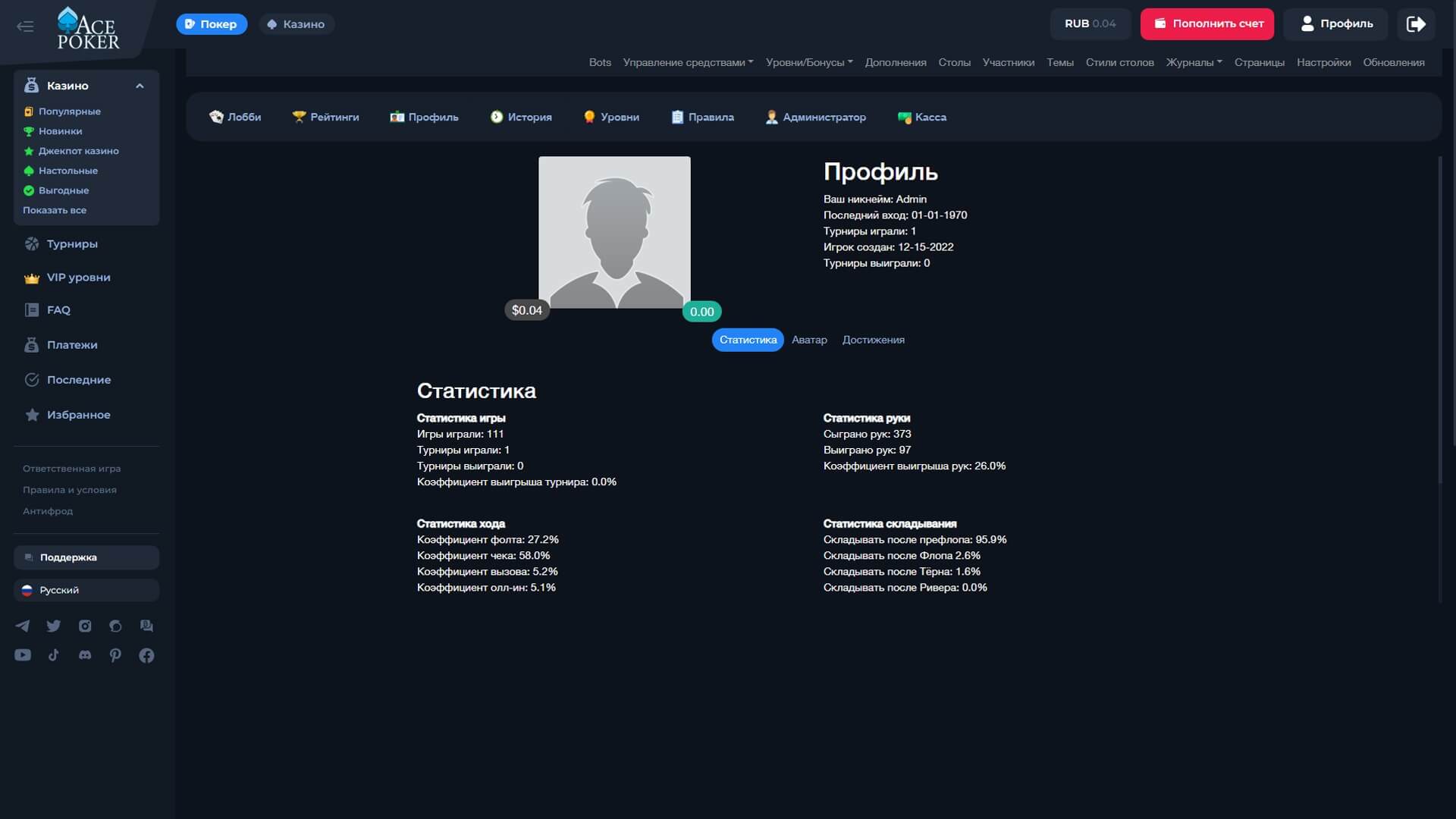Viewport: 1456px width, 819px height.
Task: Click the Настольные casino category
Action: (61, 171)
